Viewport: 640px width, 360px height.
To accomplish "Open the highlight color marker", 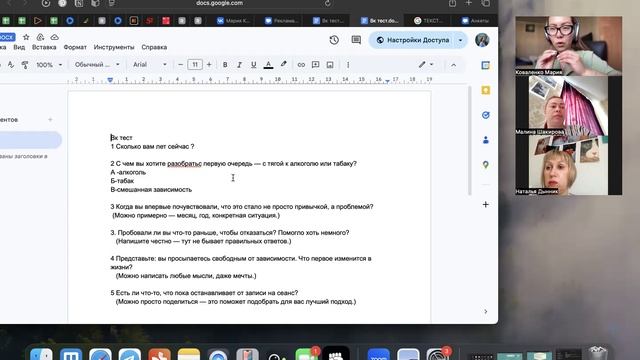I will (283, 64).
